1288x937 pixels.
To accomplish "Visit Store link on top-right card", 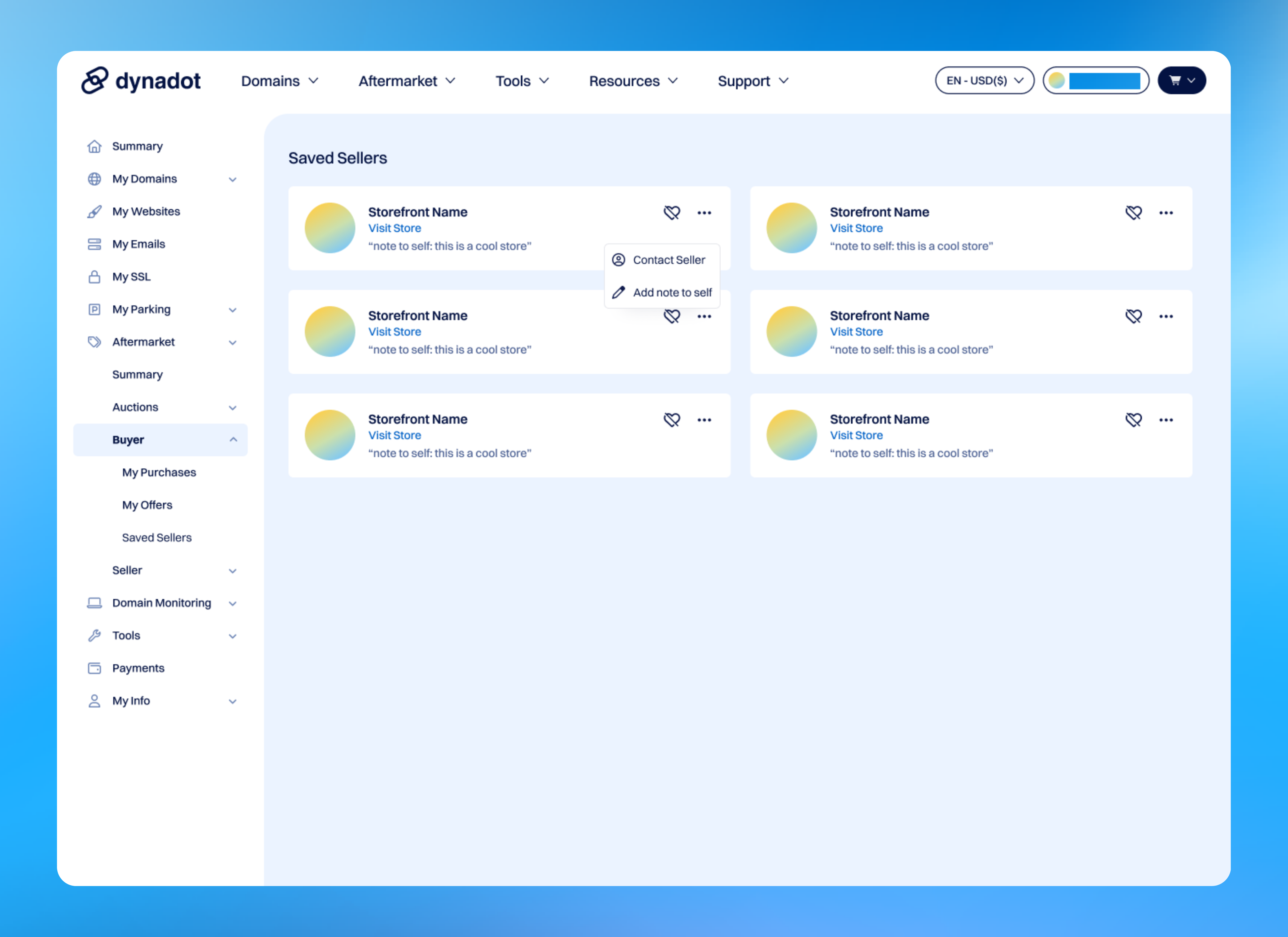I will [x=856, y=228].
